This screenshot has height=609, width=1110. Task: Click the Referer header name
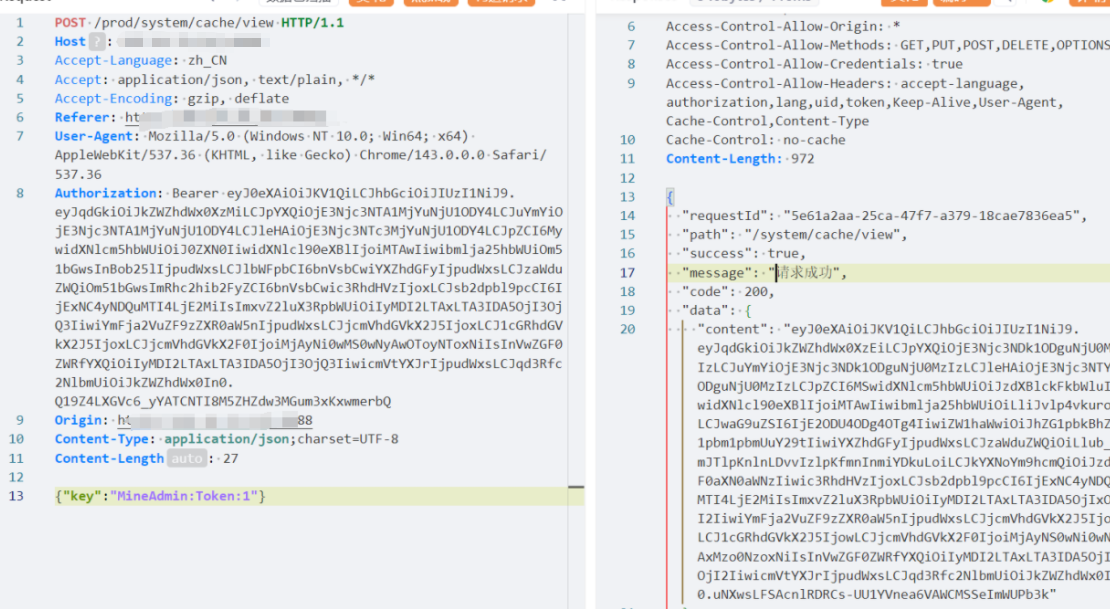[85, 117]
